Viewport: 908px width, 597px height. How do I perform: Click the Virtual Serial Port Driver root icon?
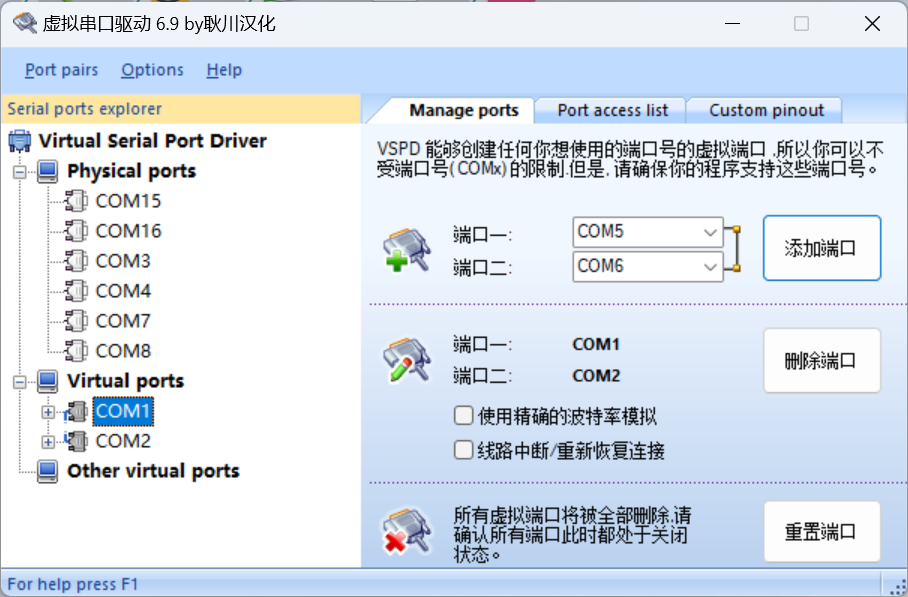click(x=20, y=141)
